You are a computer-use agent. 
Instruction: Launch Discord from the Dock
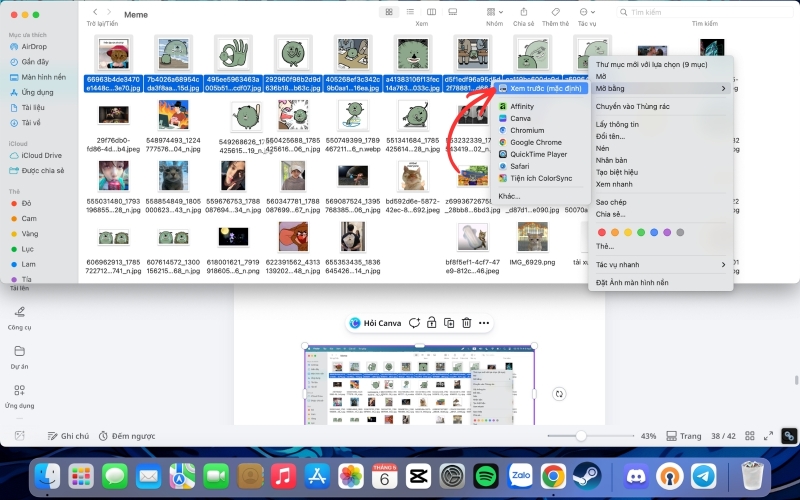point(636,477)
